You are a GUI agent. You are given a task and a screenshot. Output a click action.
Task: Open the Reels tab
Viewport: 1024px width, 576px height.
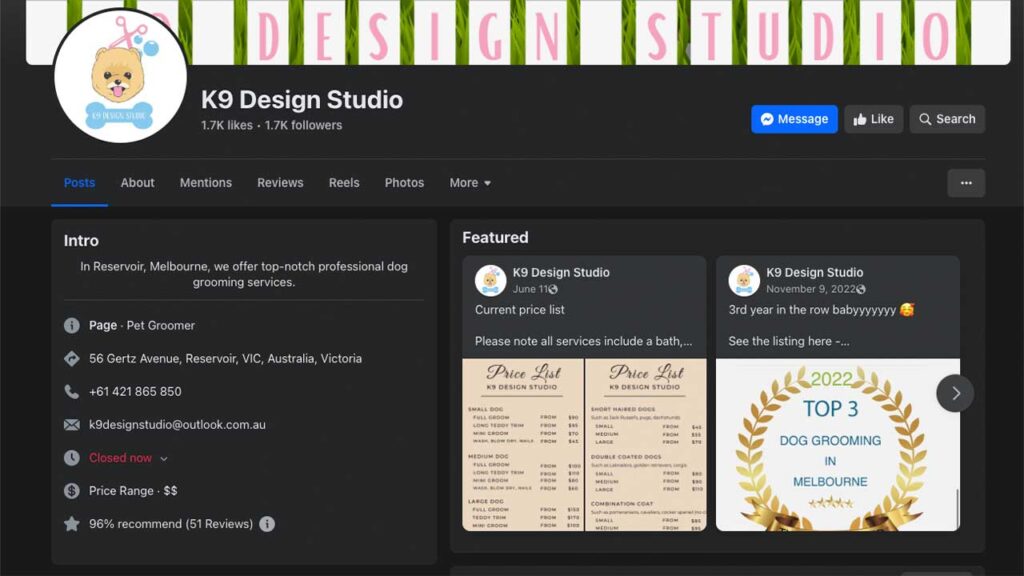pyautogui.click(x=344, y=183)
